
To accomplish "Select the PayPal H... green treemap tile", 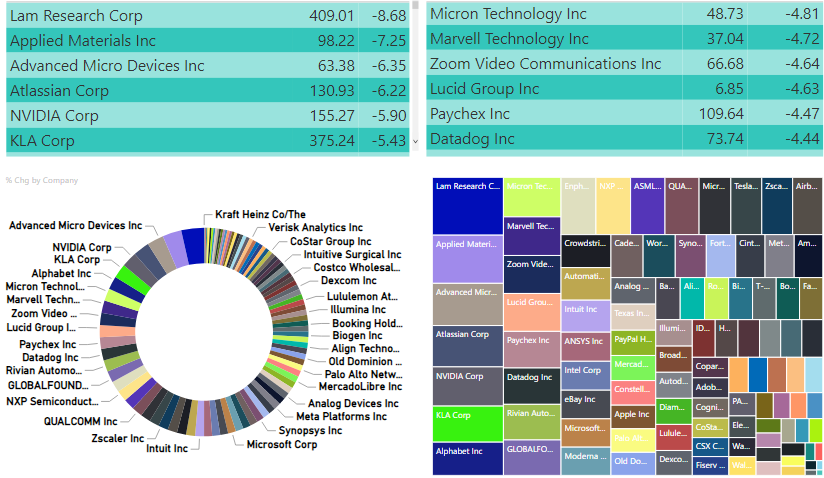I will pyautogui.click(x=633, y=343).
